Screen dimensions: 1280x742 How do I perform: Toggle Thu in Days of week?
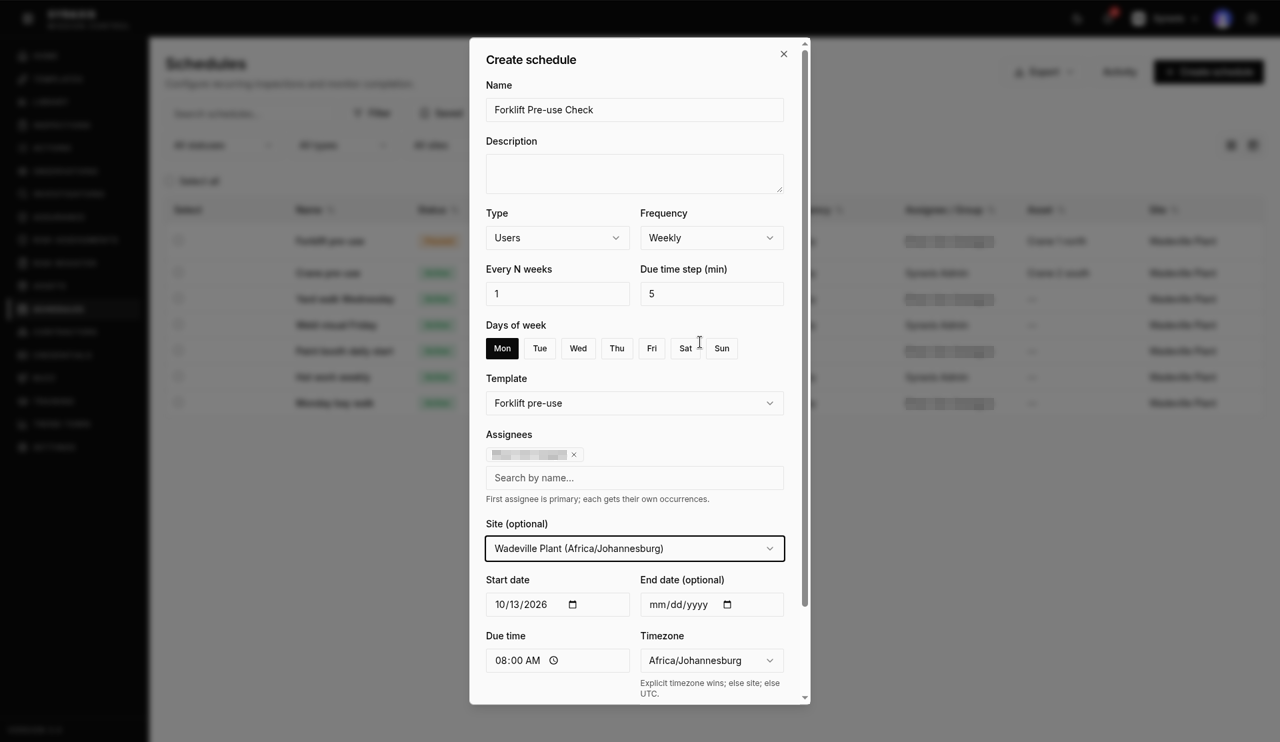click(x=617, y=348)
